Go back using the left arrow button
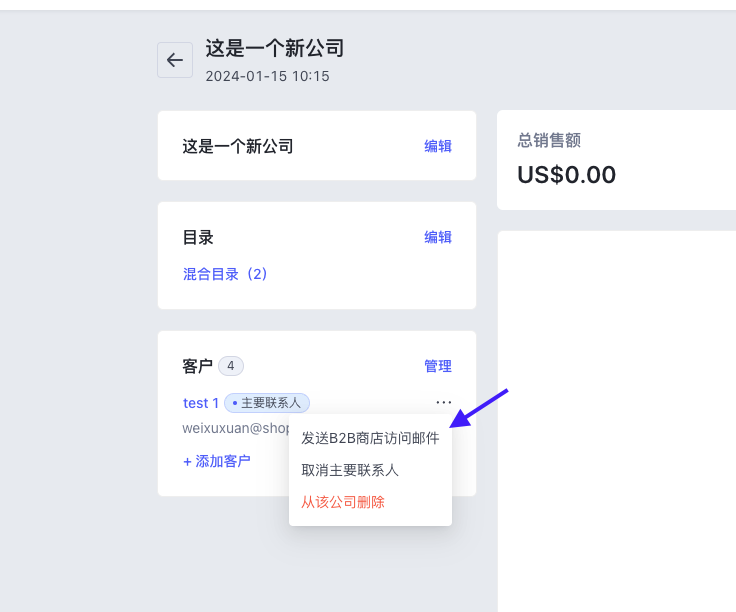736x612 pixels. coord(175,60)
